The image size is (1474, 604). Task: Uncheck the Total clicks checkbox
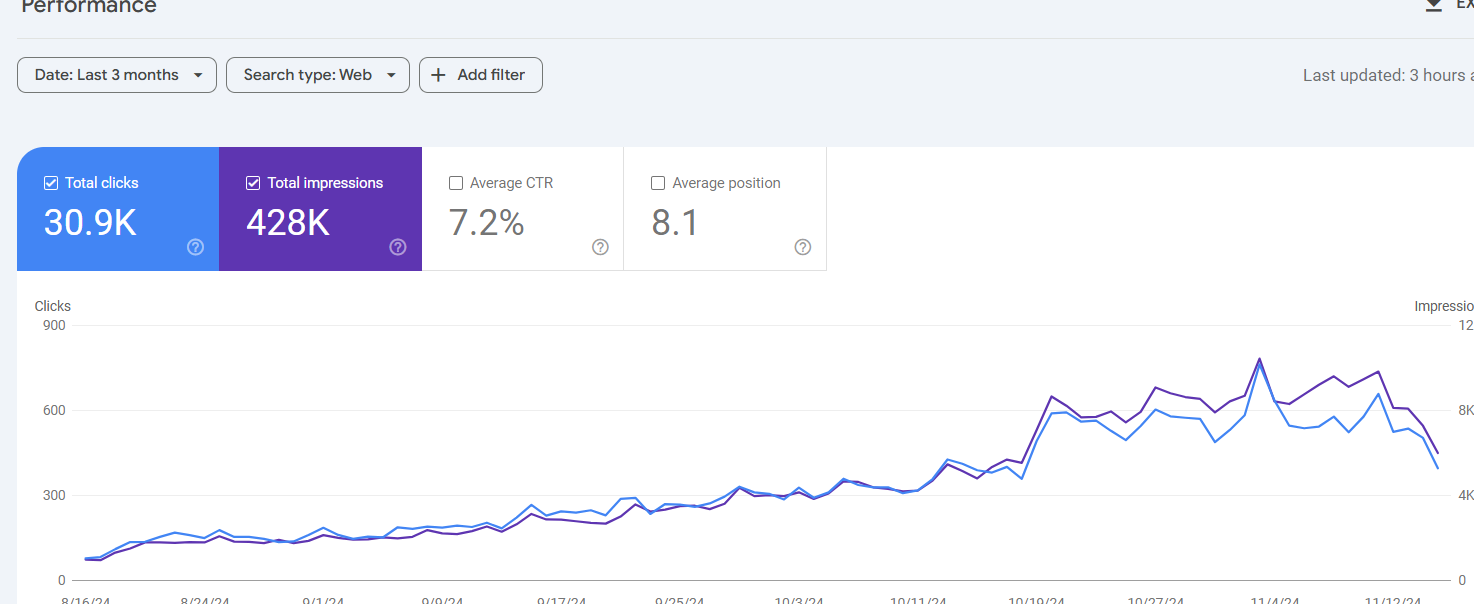click(51, 183)
